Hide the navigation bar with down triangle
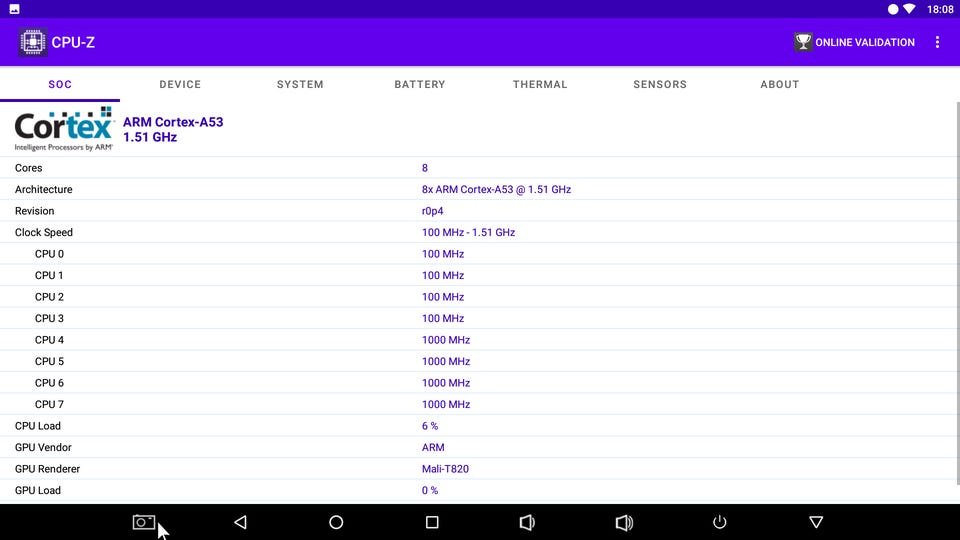 tap(816, 522)
